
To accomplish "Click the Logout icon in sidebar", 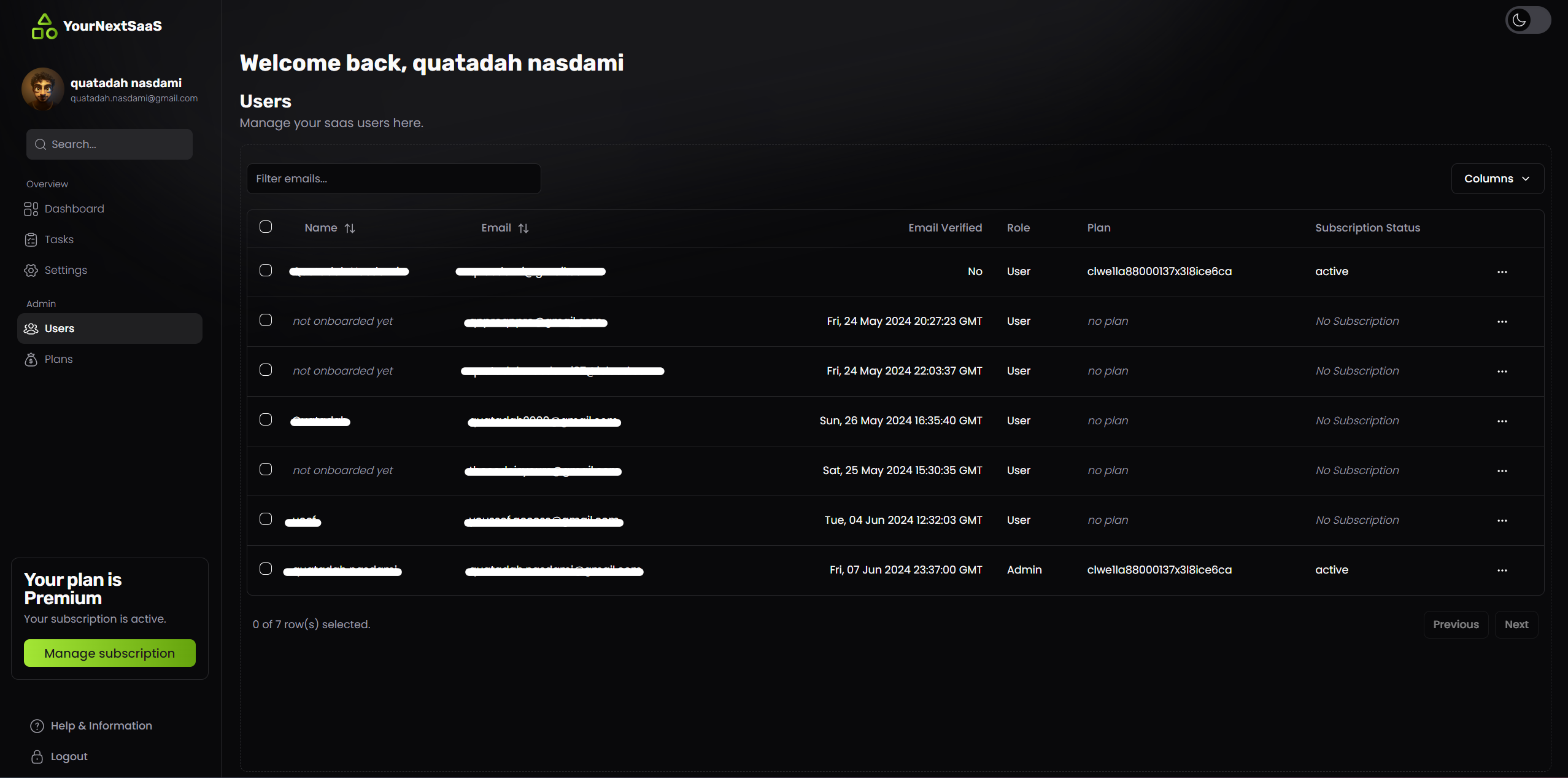I will [x=37, y=756].
